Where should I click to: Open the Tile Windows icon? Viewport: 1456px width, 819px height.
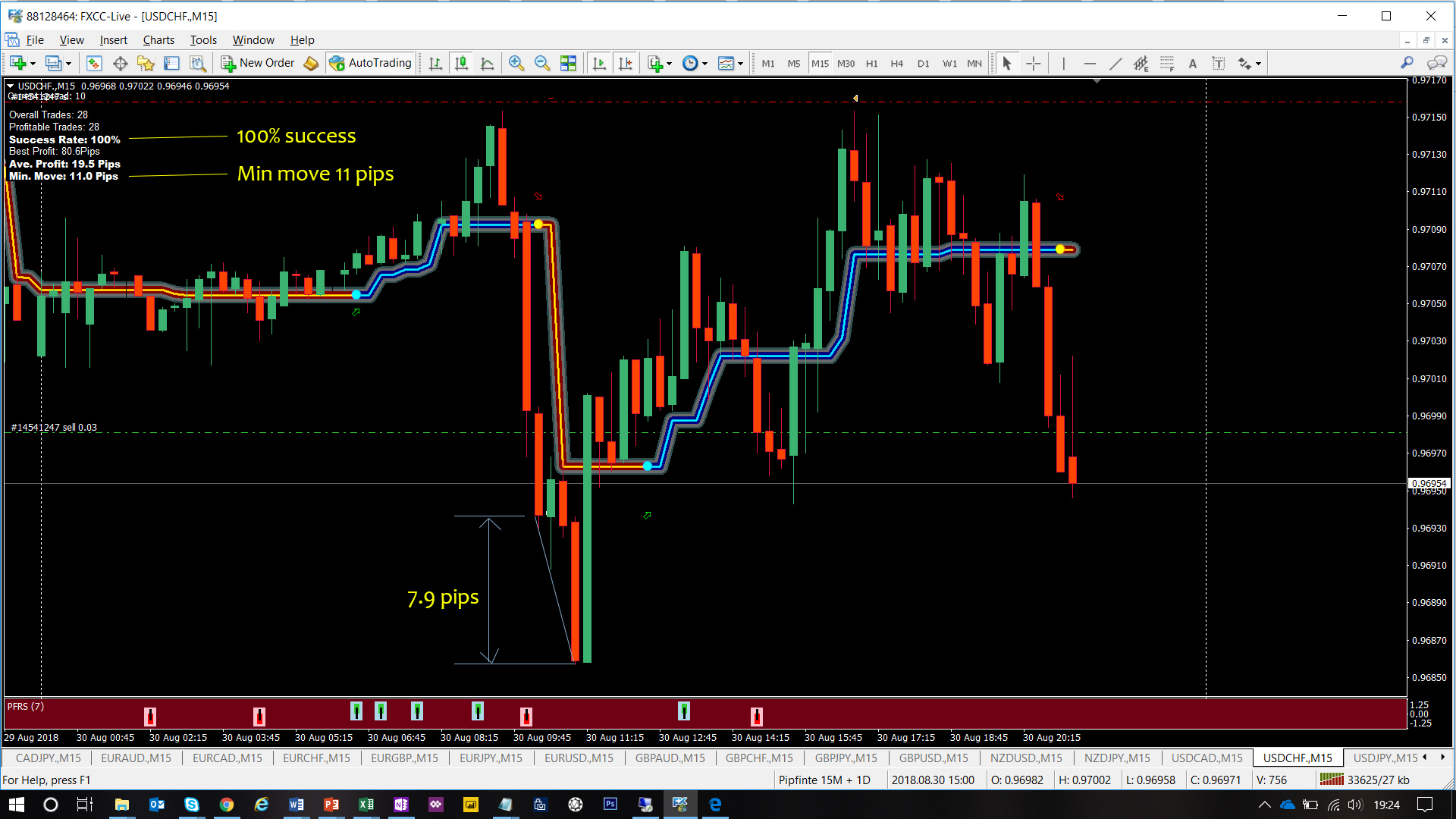point(568,64)
